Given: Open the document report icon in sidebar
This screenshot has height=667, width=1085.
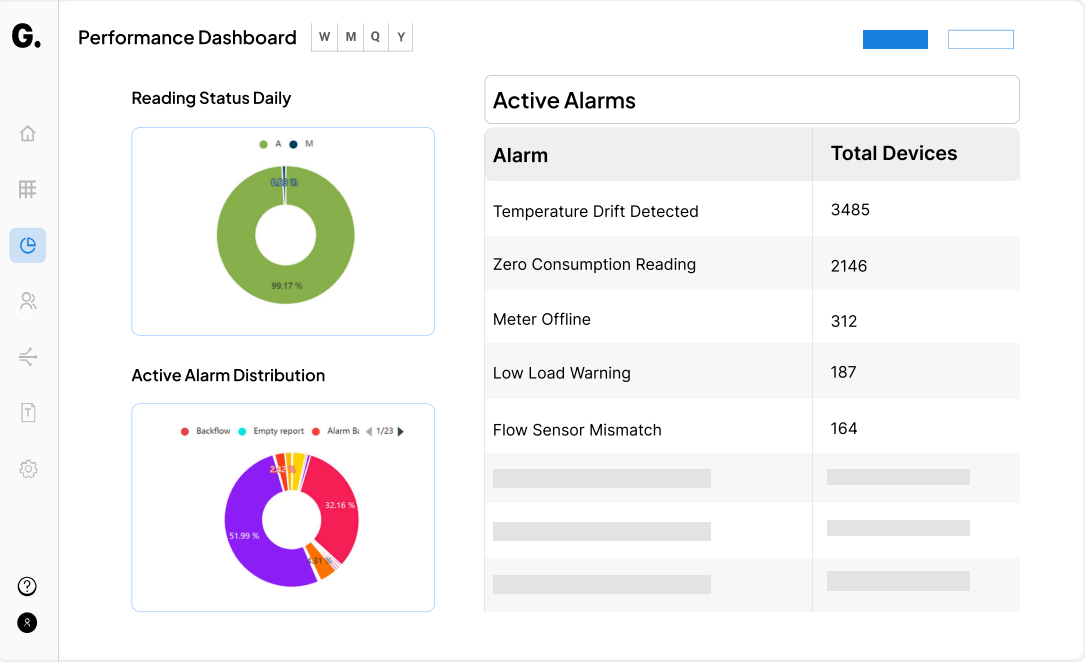Looking at the screenshot, I should 28,413.
